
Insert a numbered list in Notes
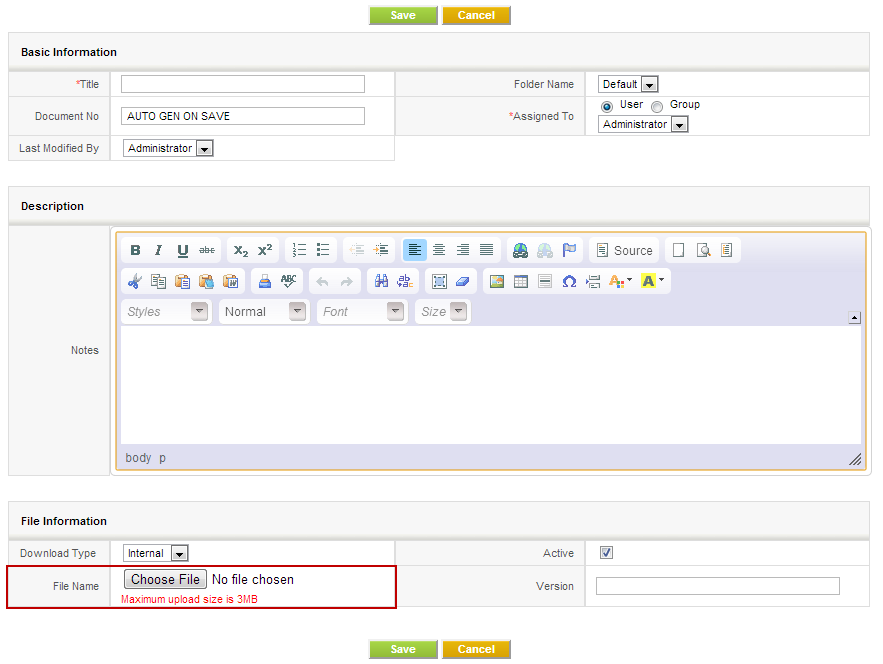(x=299, y=250)
